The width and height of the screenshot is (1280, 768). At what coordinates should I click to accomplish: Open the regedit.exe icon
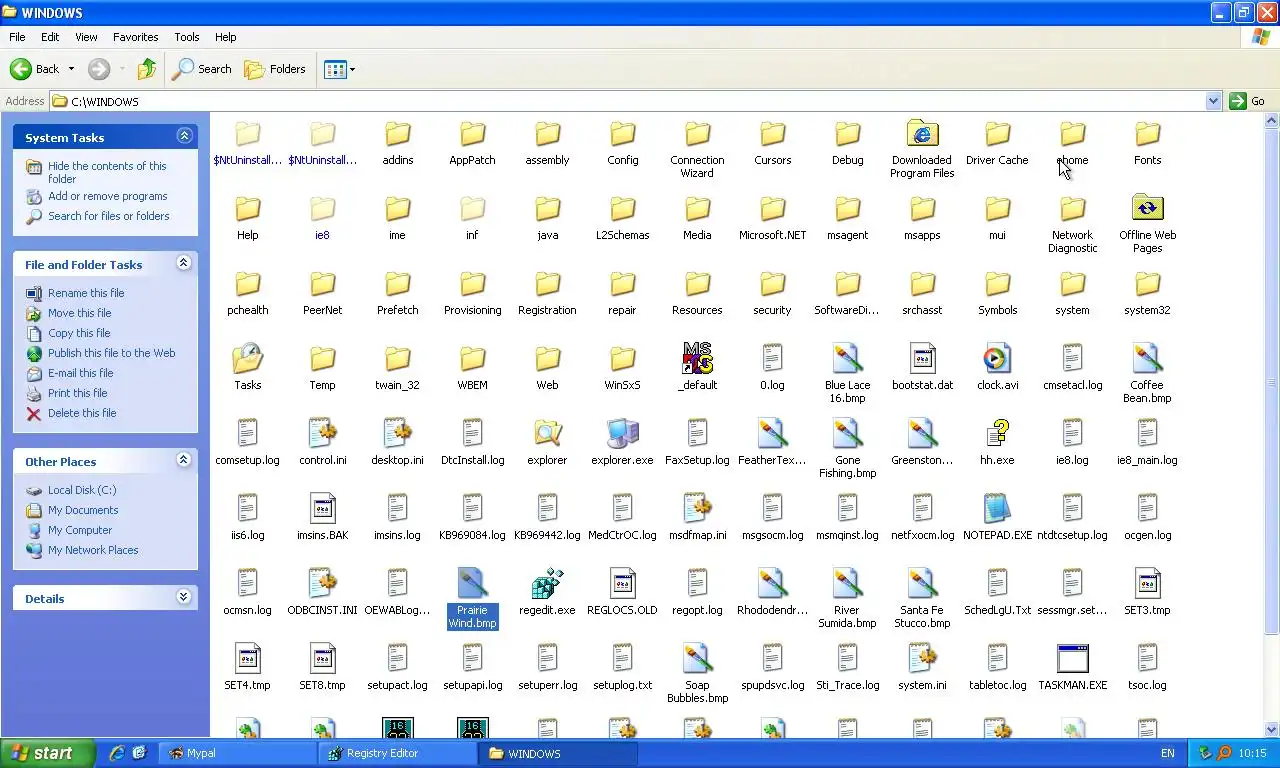547,583
